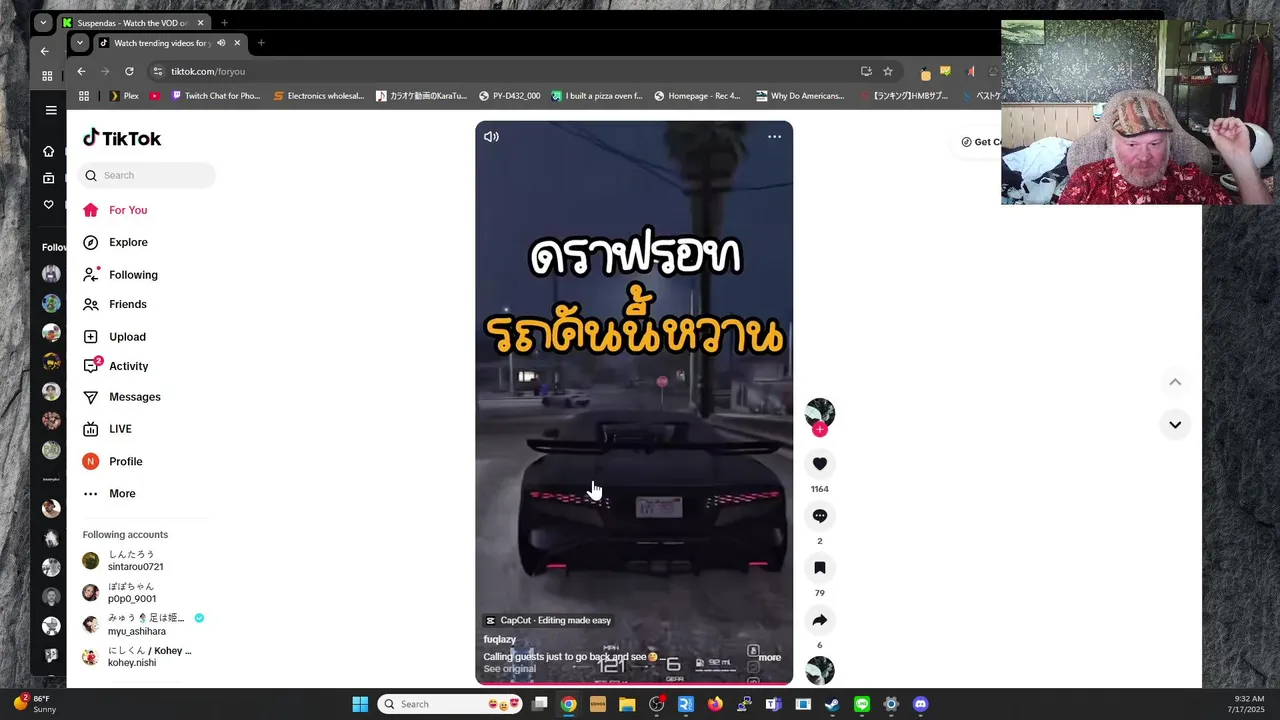The image size is (1280, 720).
Task: Expand the caption with the more link
Action: [769, 657]
